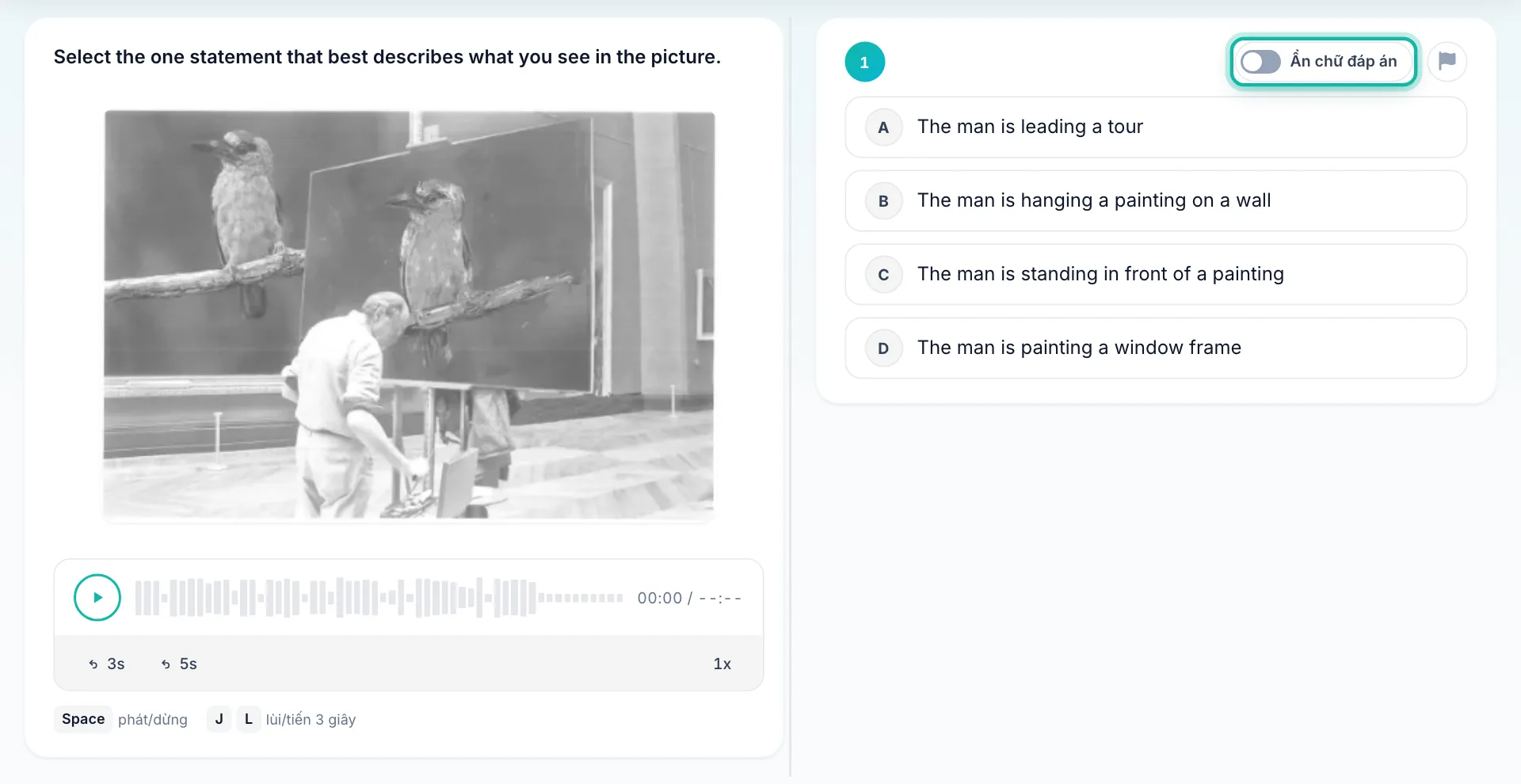Toggle the Ẩn chữ đáp án switch

[x=1260, y=61]
